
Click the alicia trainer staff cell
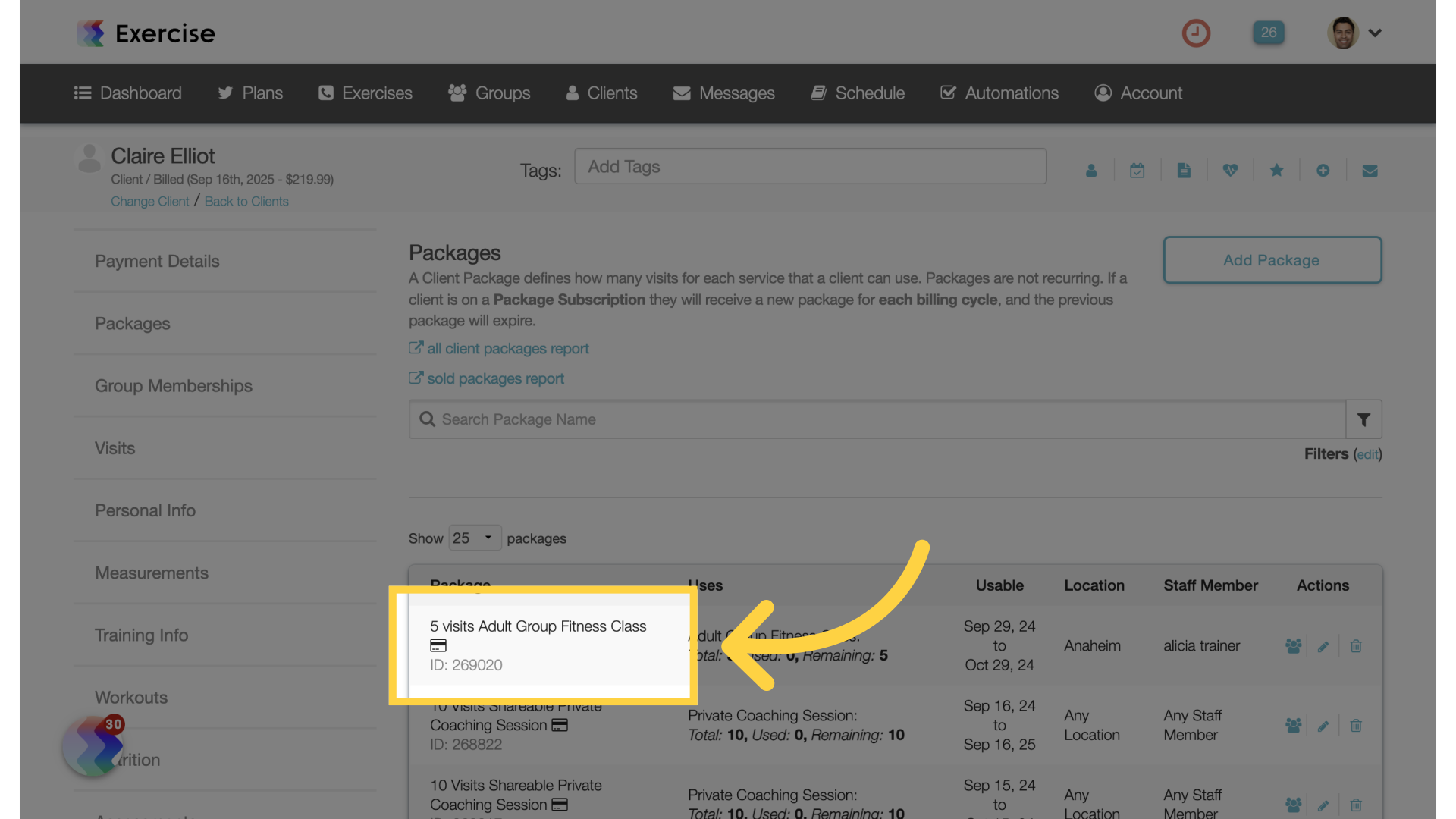tap(1201, 645)
